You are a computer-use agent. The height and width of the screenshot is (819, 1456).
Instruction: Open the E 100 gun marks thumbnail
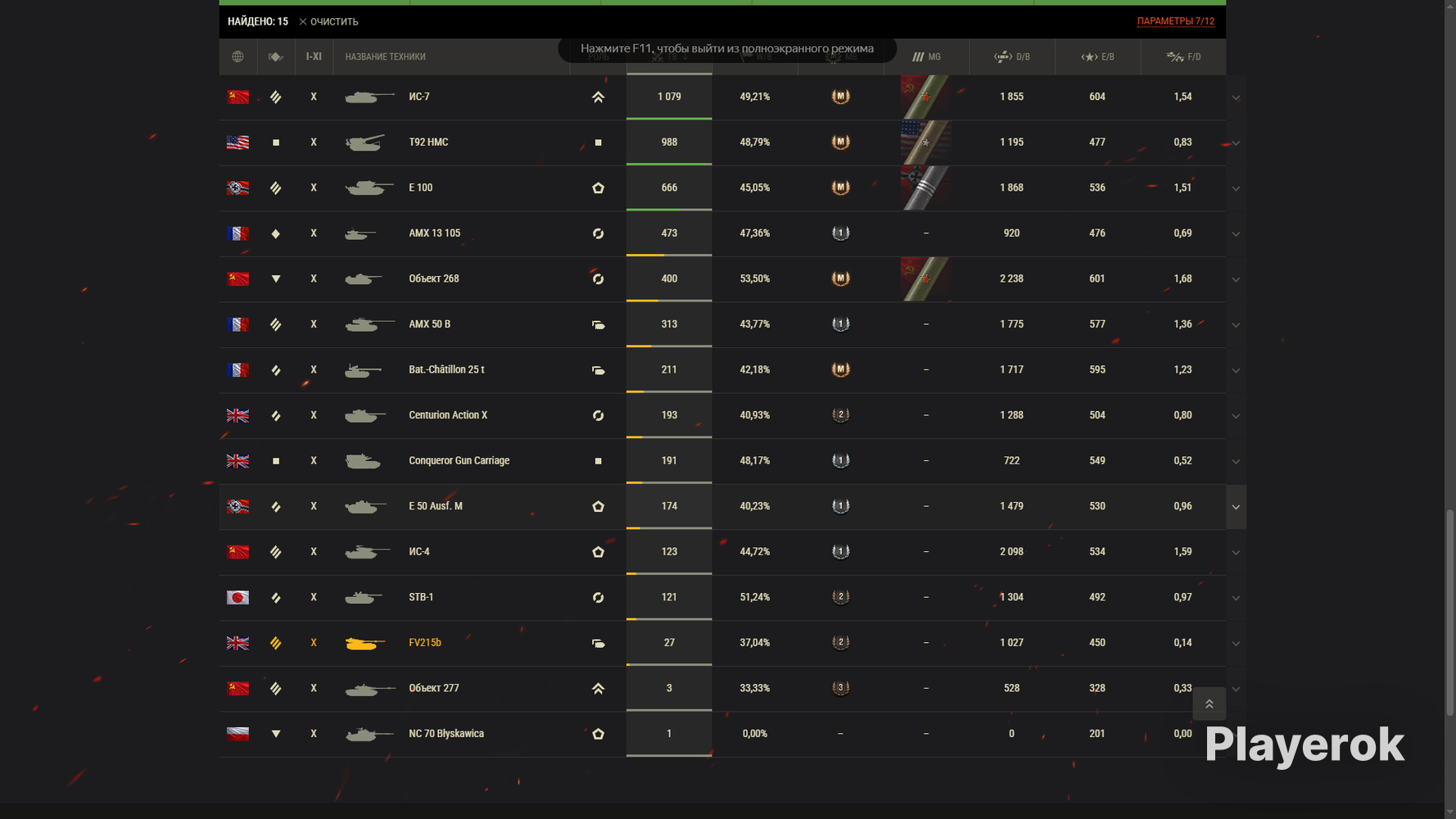[x=925, y=188]
